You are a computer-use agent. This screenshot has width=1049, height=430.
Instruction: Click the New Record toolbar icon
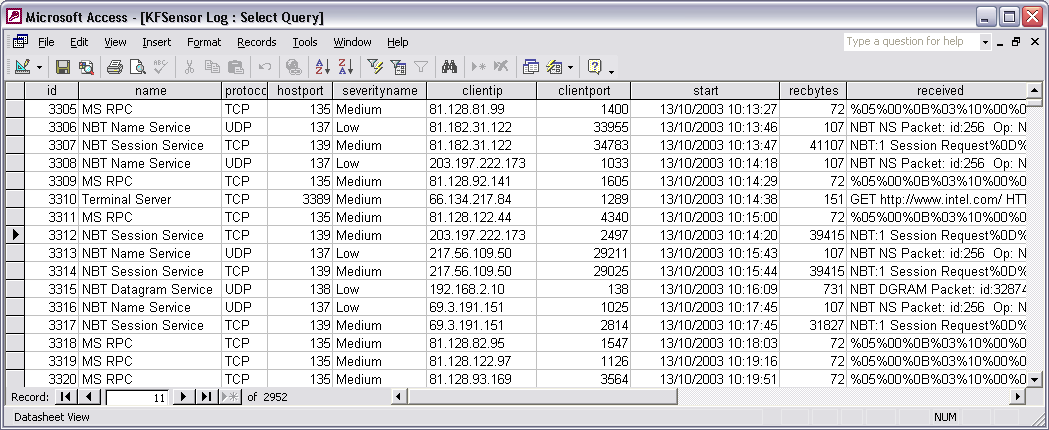pos(478,67)
